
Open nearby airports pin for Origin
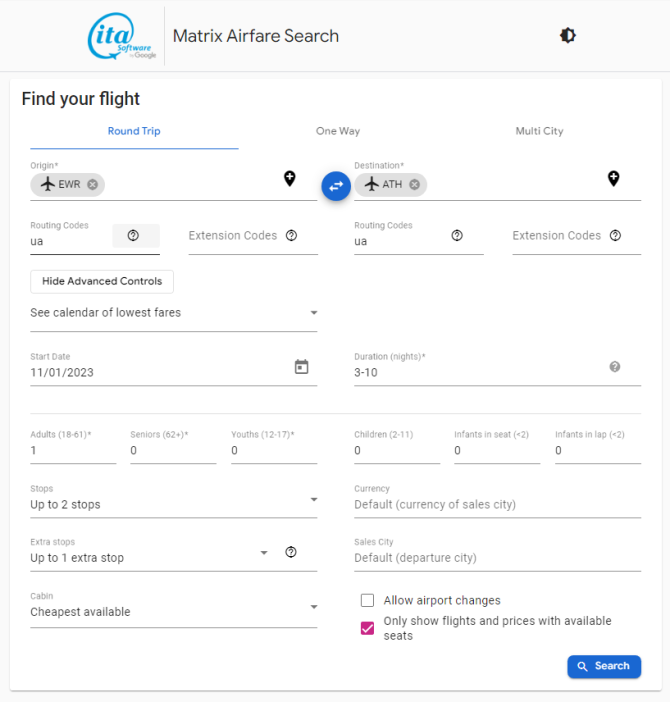[290, 179]
